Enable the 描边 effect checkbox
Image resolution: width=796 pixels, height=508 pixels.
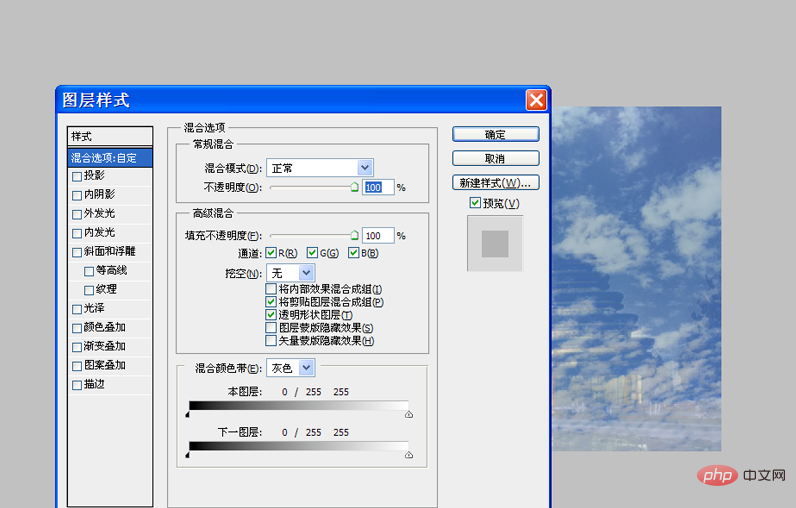(77, 385)
